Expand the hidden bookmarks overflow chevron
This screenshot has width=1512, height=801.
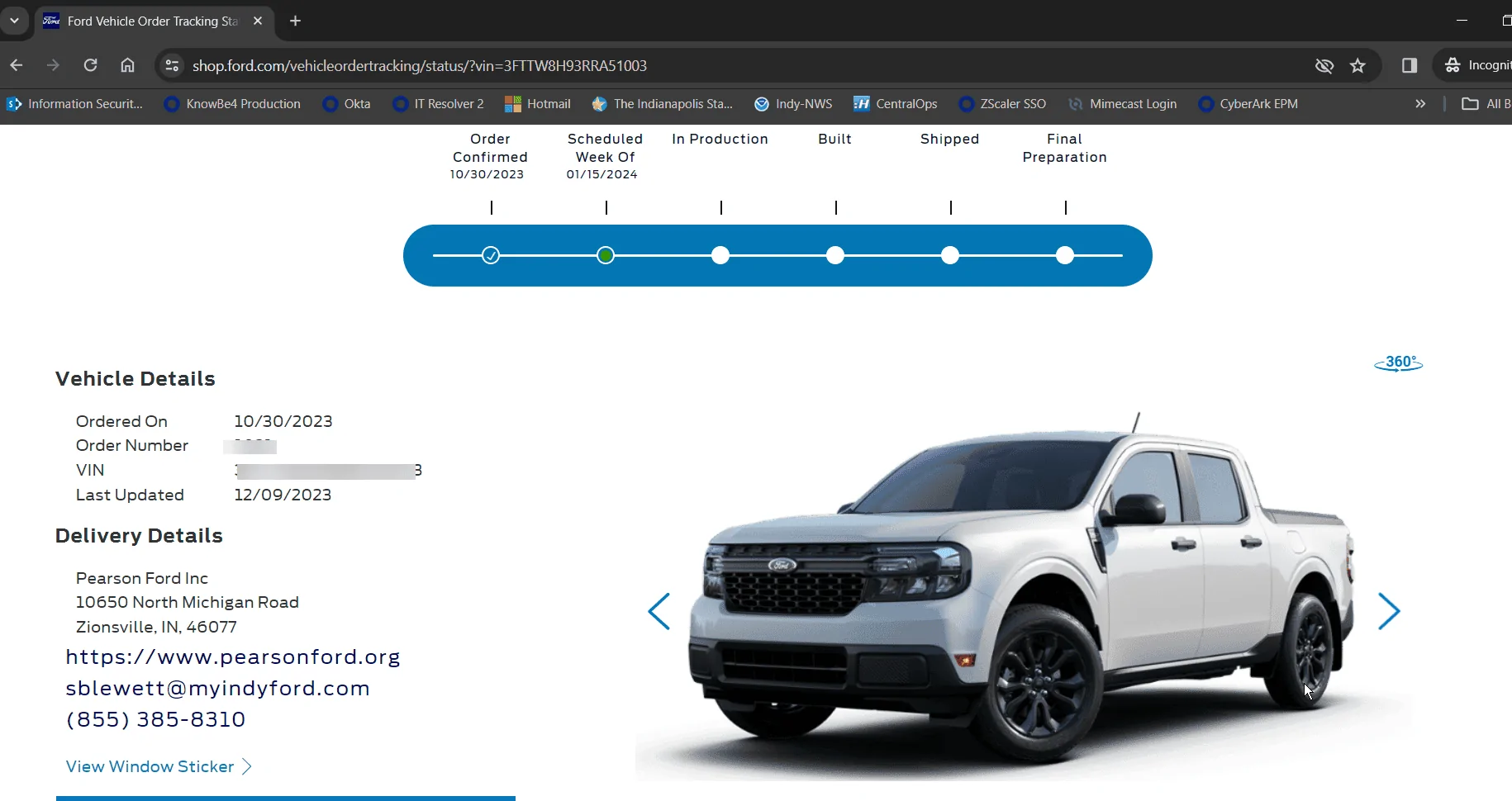pos(1420,104)
